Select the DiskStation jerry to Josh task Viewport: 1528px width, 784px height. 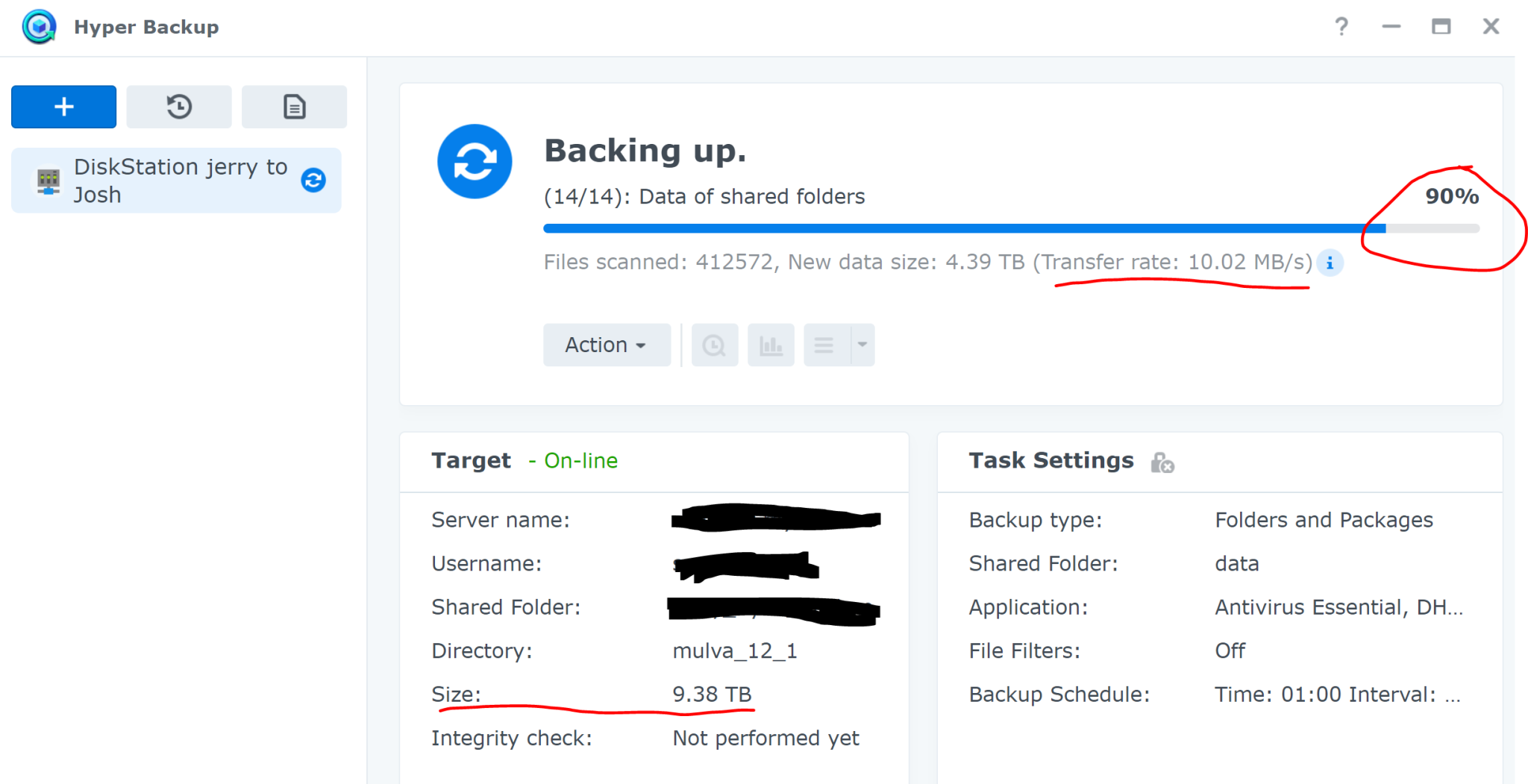176,181
